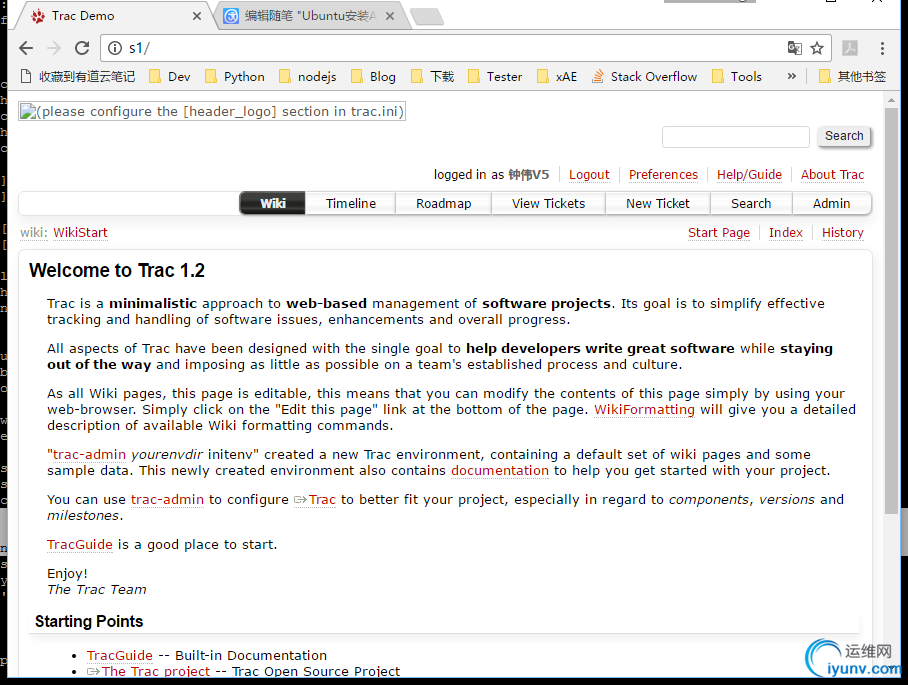908x685 pixels.
Task: Open the 下载 bookmarks folder
Action: point(433,76)
